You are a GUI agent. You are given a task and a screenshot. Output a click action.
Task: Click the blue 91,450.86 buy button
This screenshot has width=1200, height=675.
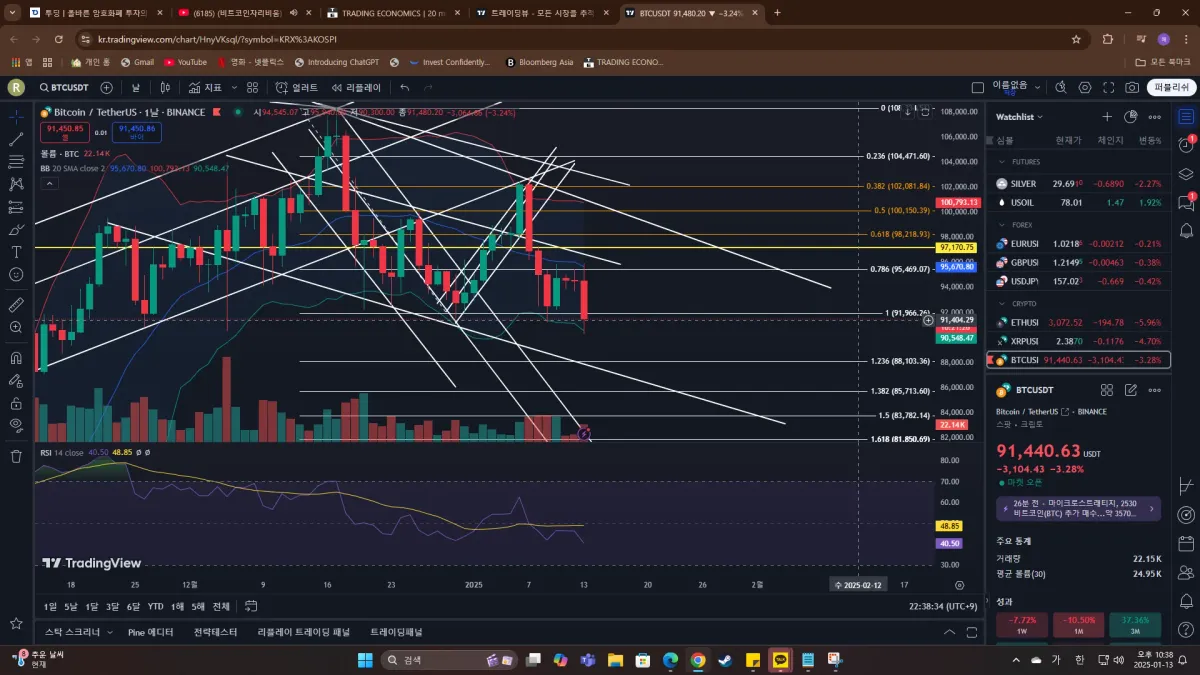(136, 131)
